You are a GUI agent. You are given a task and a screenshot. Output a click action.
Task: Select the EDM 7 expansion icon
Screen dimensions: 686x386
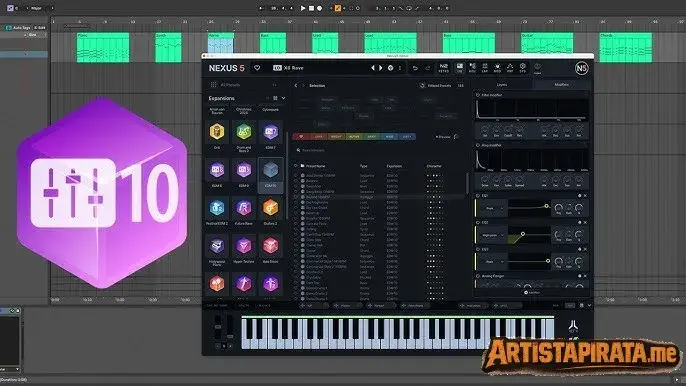click(x=270, y=132)
